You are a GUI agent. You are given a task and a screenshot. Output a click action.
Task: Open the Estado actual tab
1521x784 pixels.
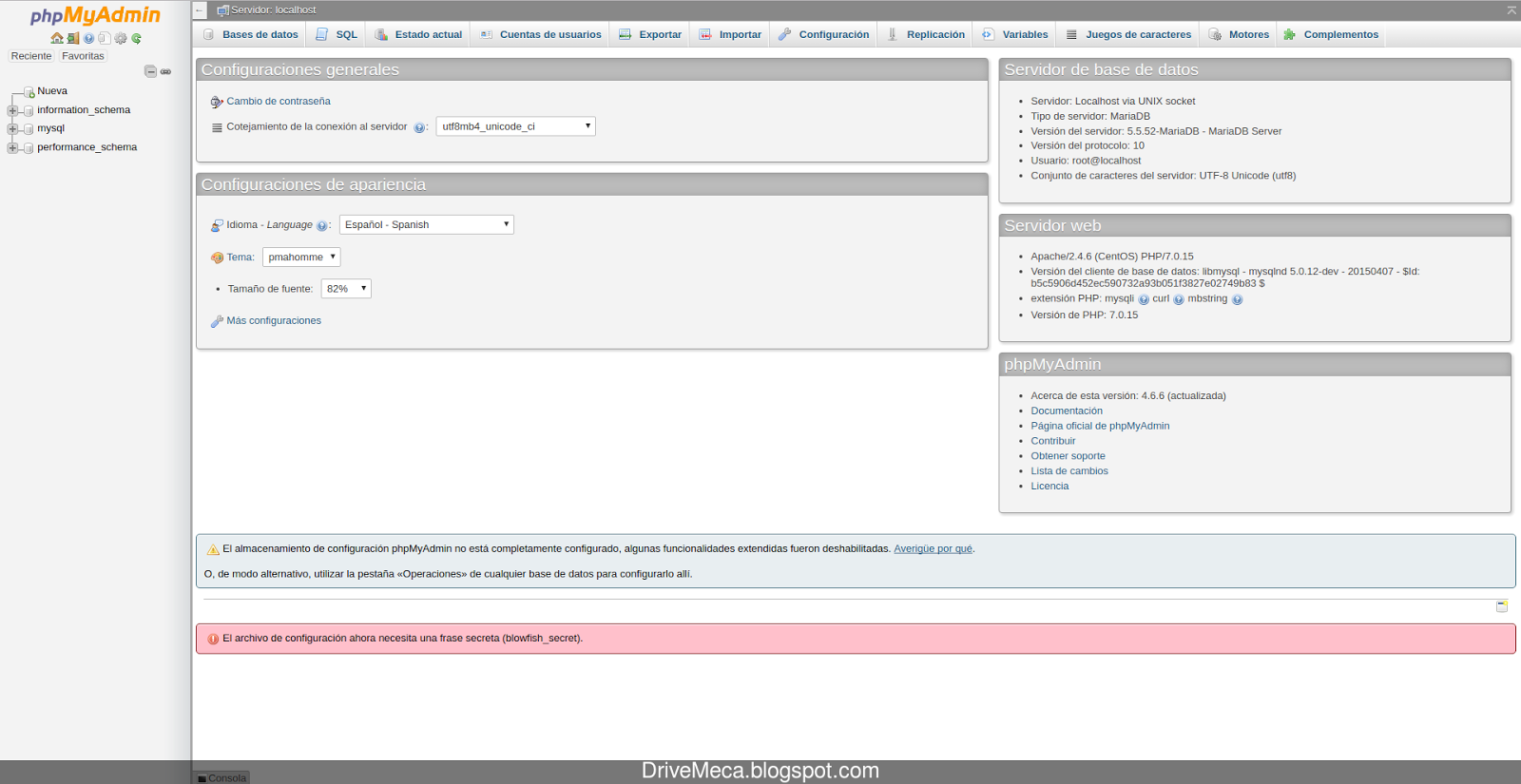click(x=418, y=34)
